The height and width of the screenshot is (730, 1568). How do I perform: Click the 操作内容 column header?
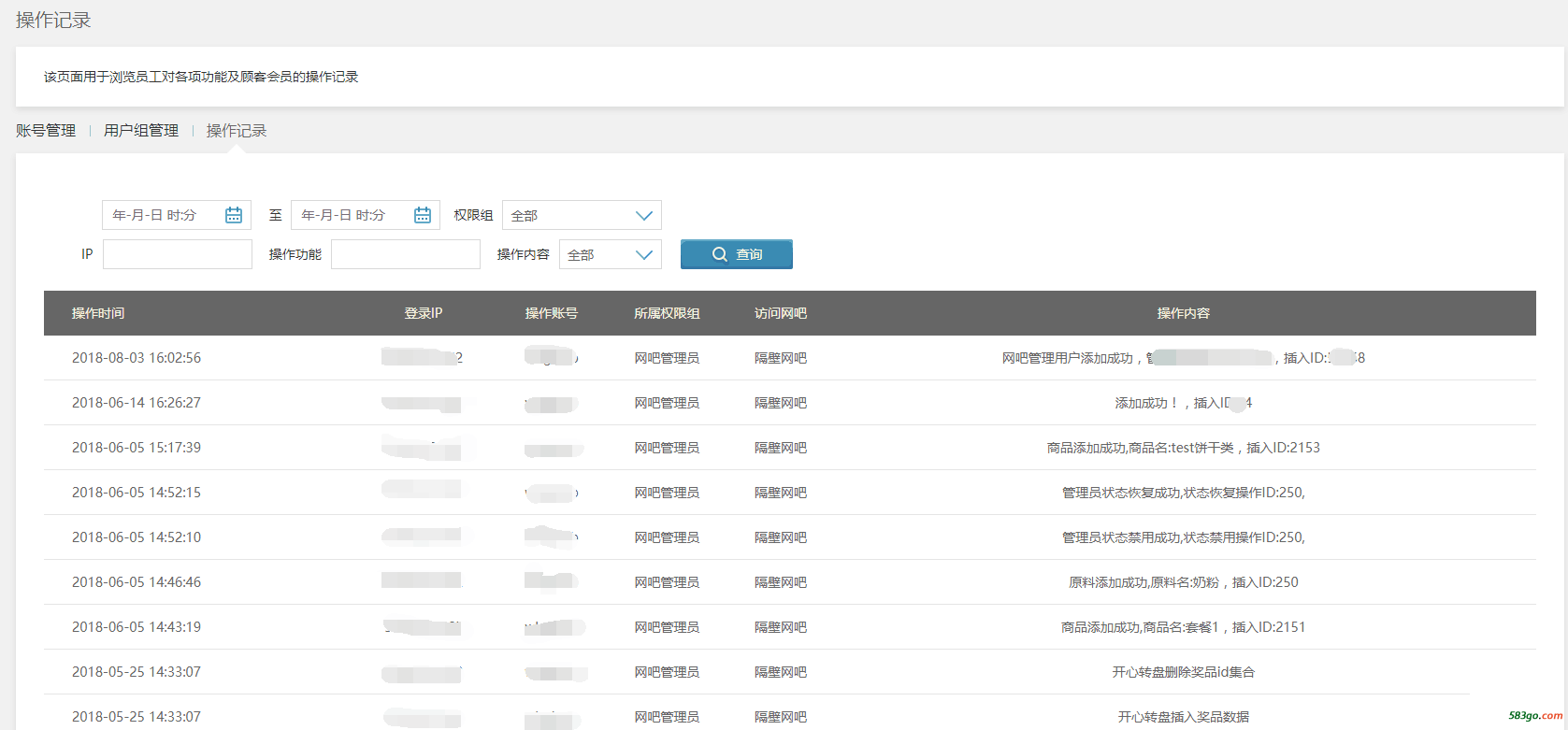(x=1184, y=313)
